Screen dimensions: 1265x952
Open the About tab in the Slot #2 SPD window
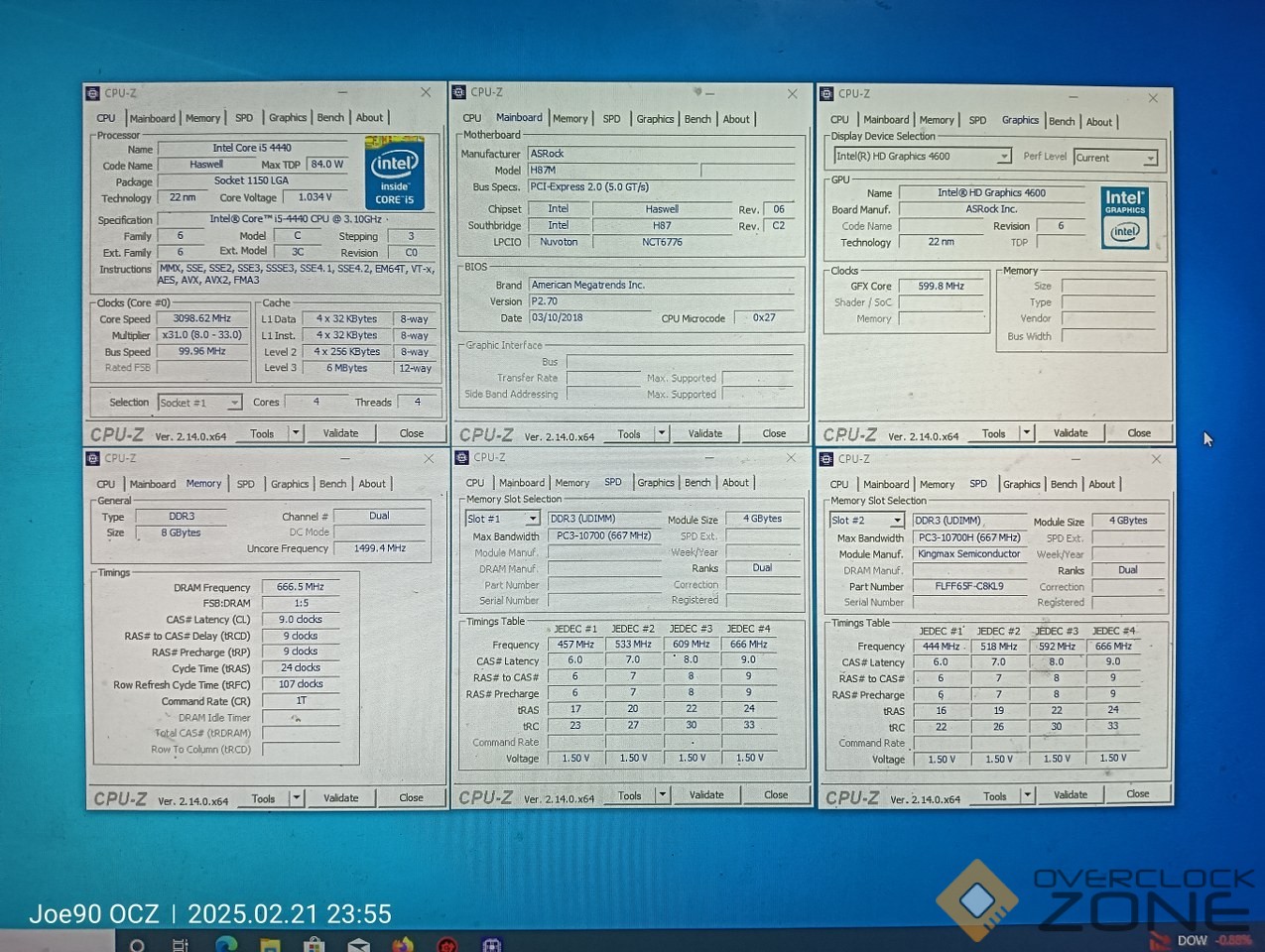[1102, 484]
